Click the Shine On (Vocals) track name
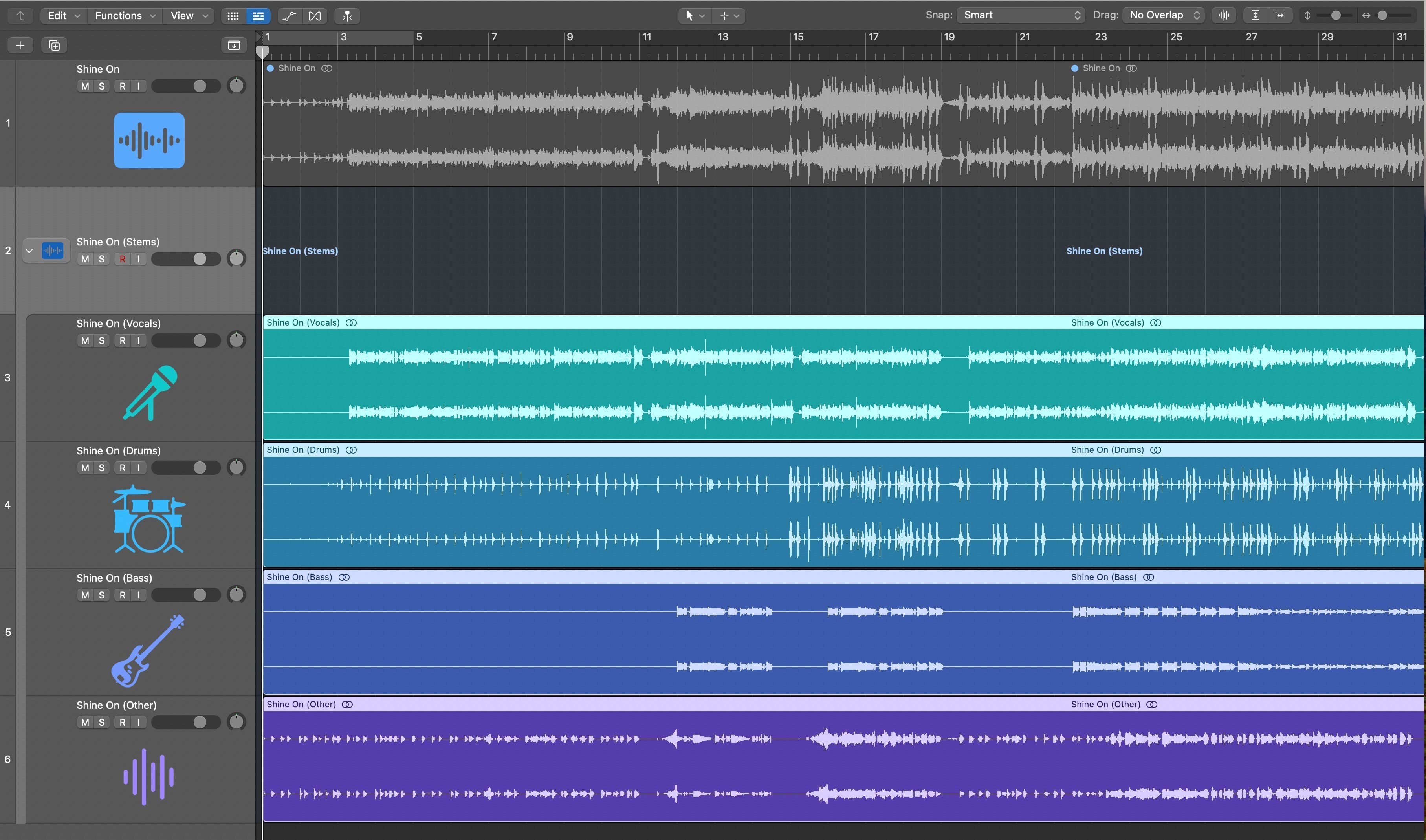Viewport: 1426px width, 840px height. (119, 323)
